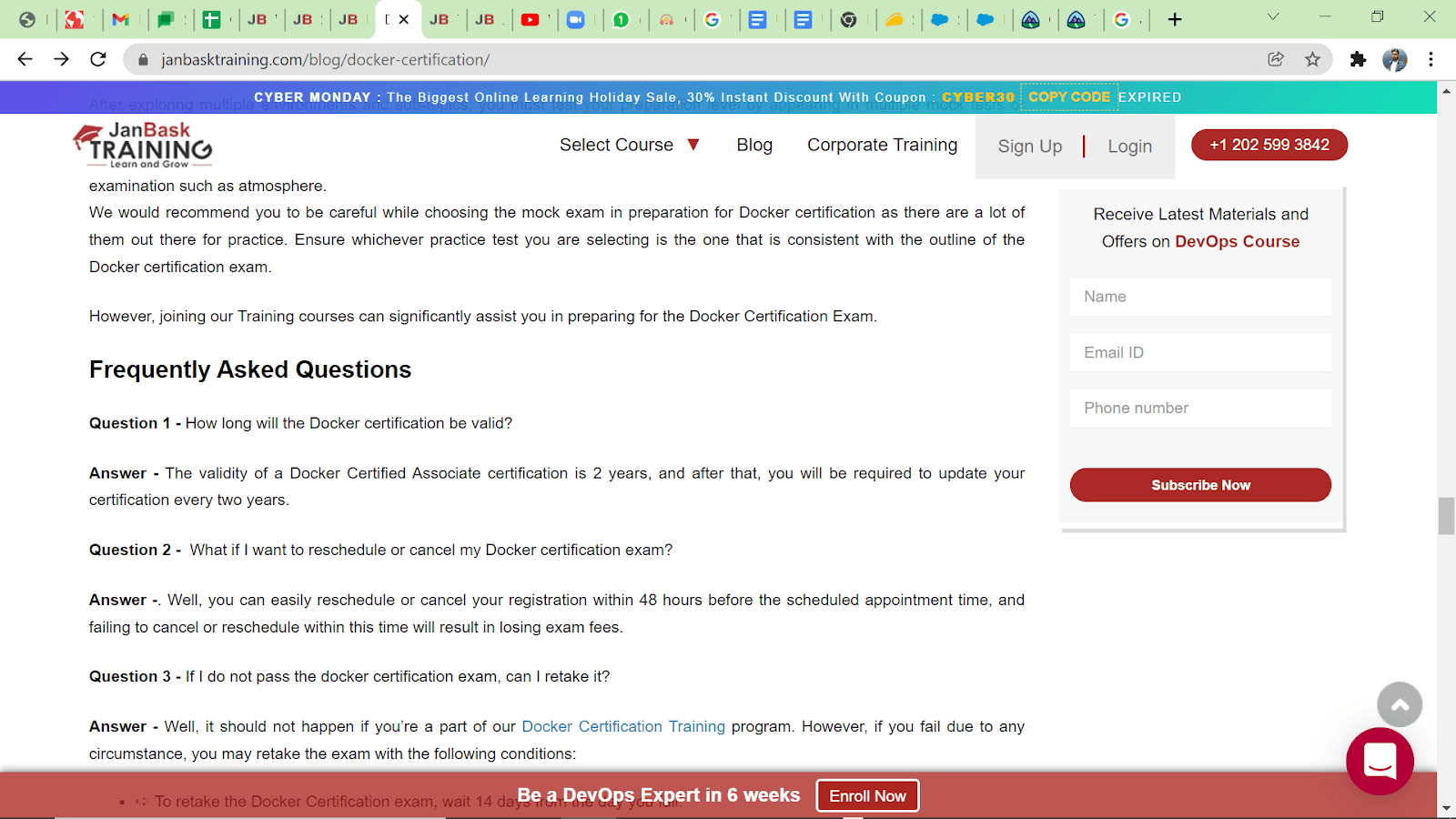Switch to the orange cloud icon tab

894,19
